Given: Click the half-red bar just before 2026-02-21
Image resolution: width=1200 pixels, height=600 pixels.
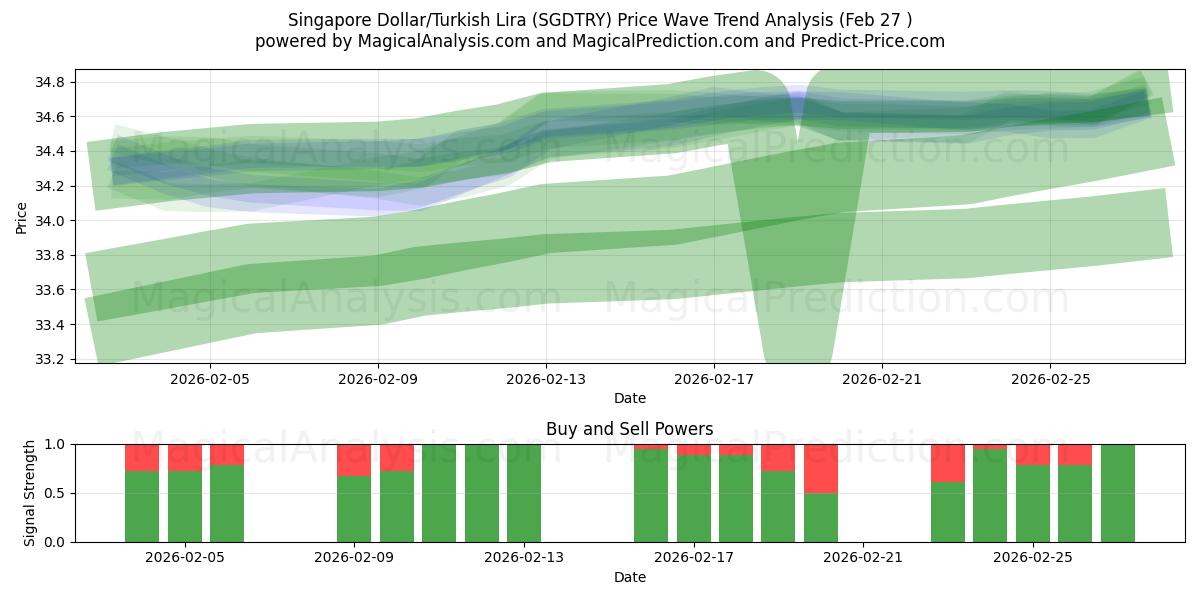Looking at the screenshot, I should (x=820, y=493).
